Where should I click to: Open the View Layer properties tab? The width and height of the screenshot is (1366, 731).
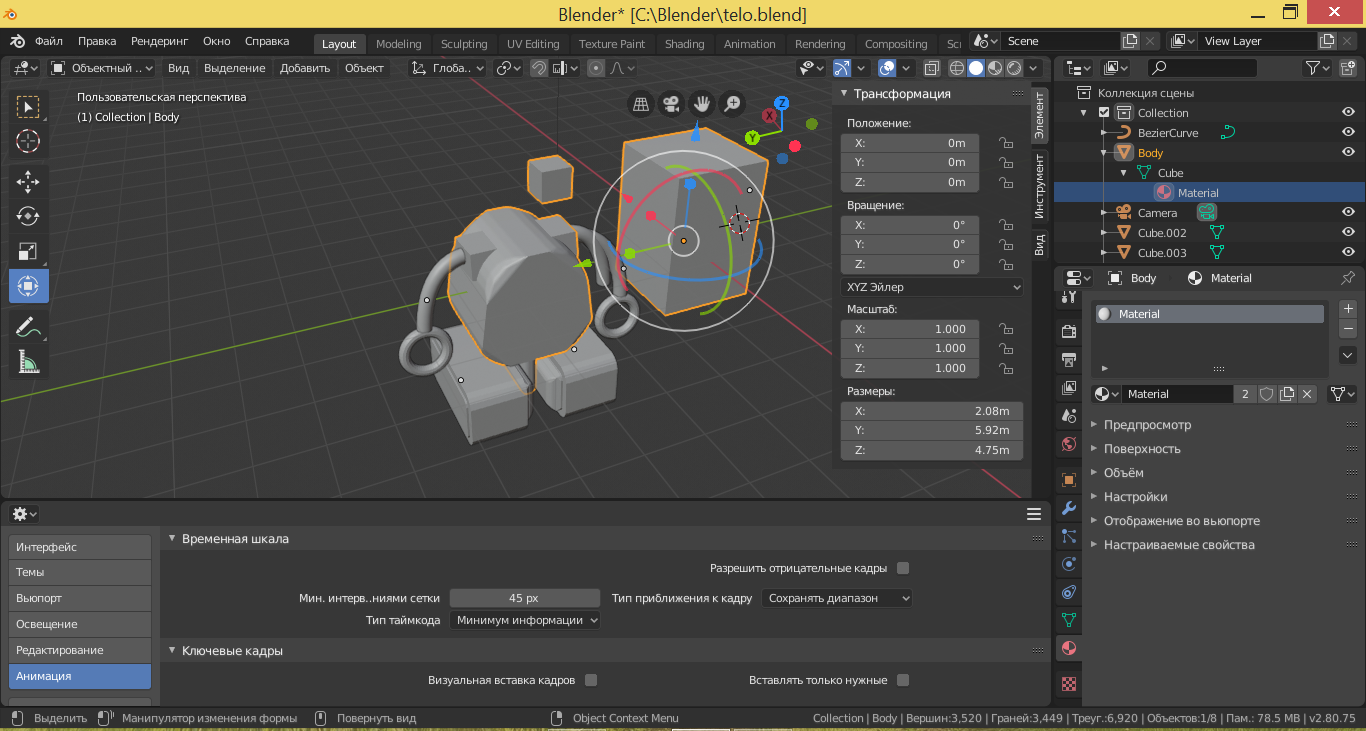pos(1069,388)
